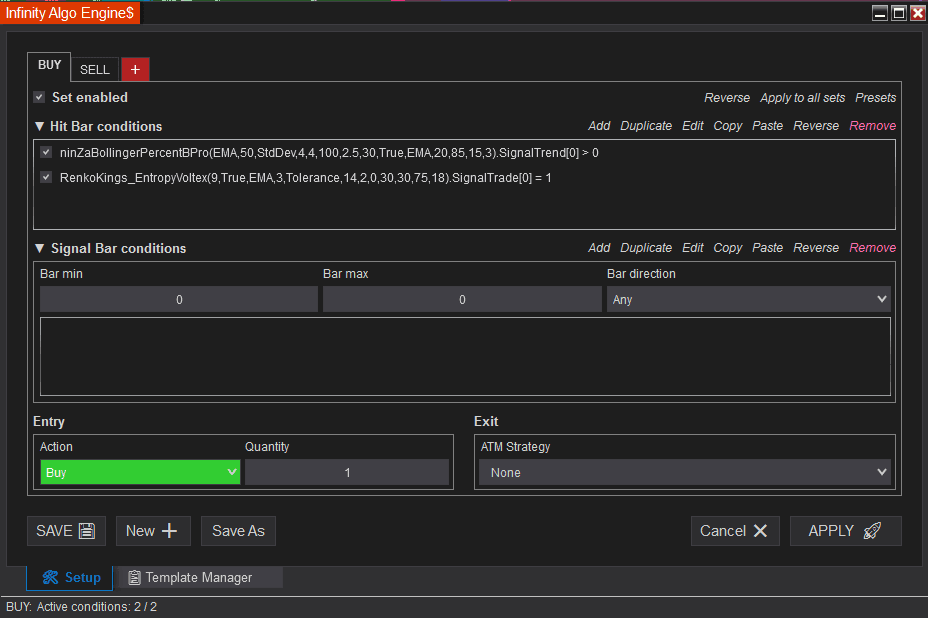Open the Action Buy dropdown
The image size is (928, 618).
(140, 472)
